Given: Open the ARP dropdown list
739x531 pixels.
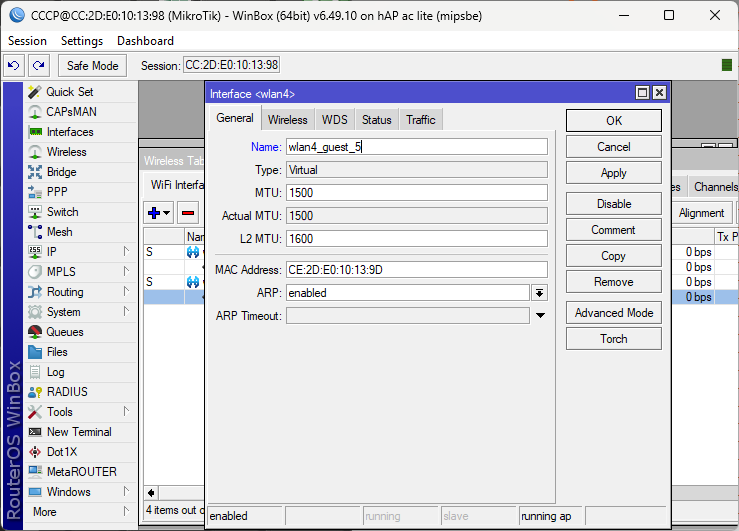Looking at the screenshot, I should pos(539,293).
